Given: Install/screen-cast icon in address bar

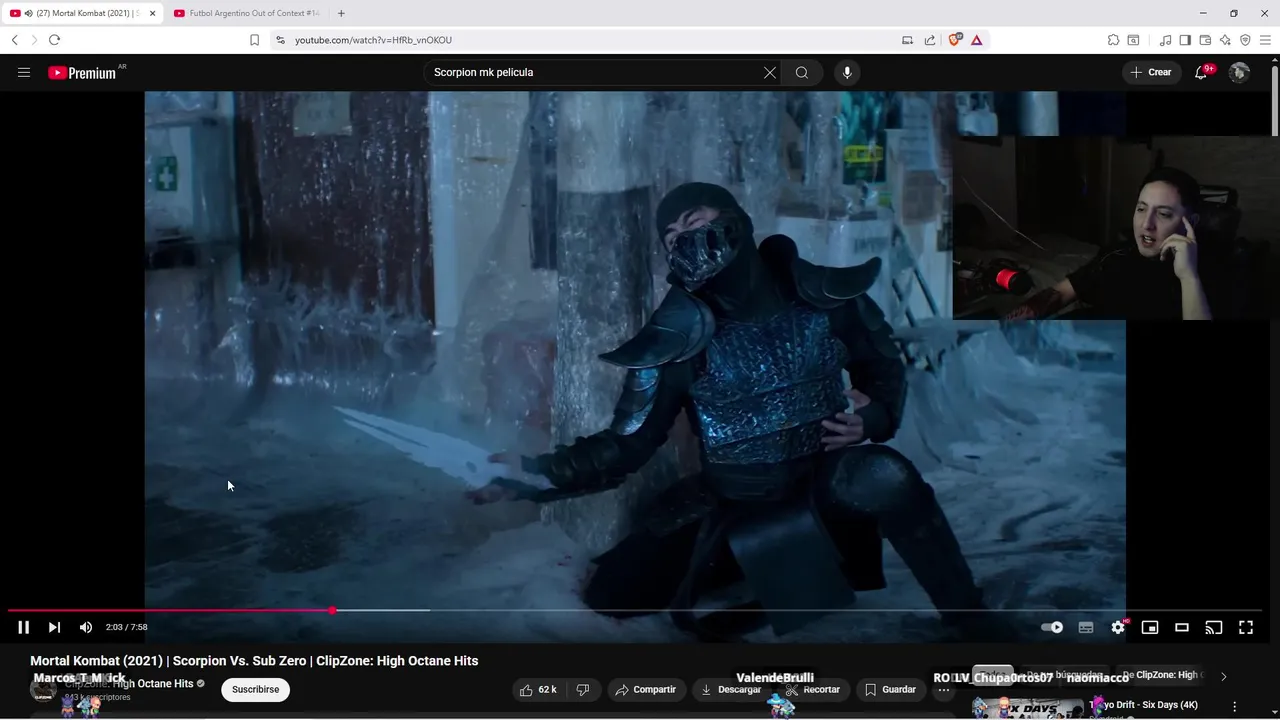Looking at the screenshot, I should [x=907, y=40].
